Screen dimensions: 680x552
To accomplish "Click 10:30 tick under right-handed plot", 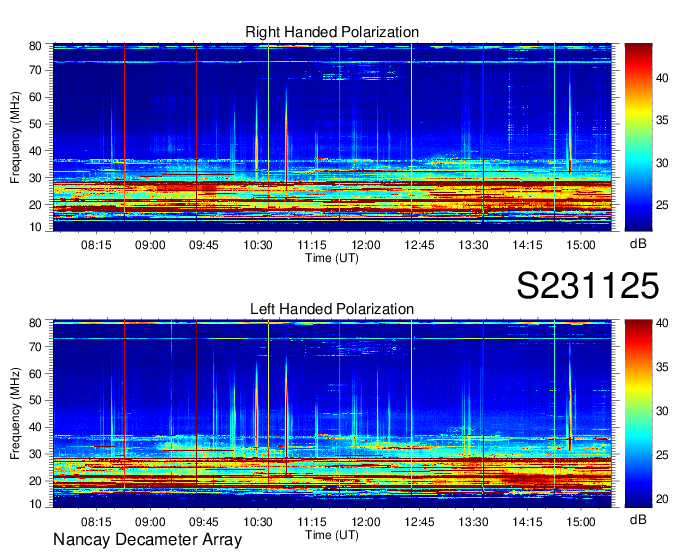I will 258,245.
